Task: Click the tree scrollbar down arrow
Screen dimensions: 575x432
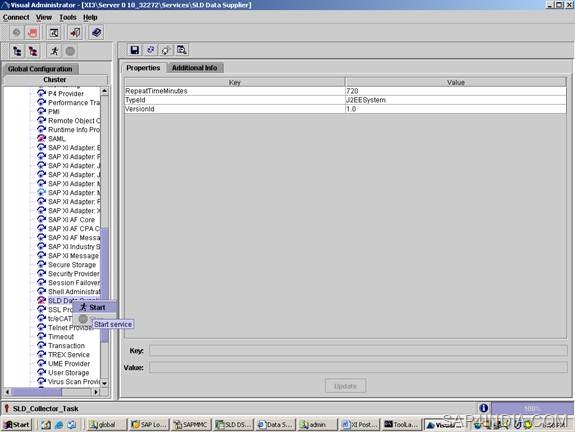Action: coord(105,383)
